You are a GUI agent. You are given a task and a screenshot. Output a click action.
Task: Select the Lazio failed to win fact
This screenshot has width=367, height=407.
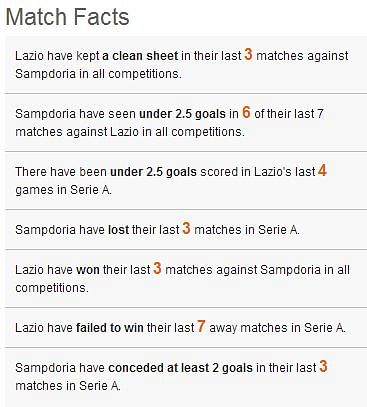pos(186,327)
